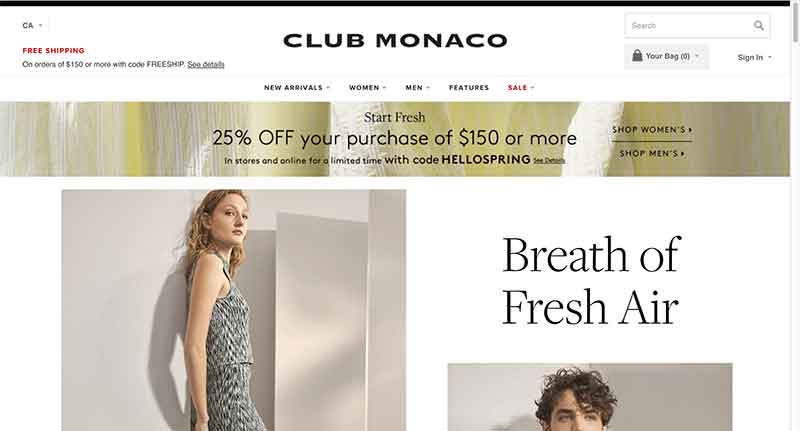Image resolution: width=800 pixels, height=431 pixels.
Task: Click See Details link for HELLOSPRING code
Action: pos(549,160)
